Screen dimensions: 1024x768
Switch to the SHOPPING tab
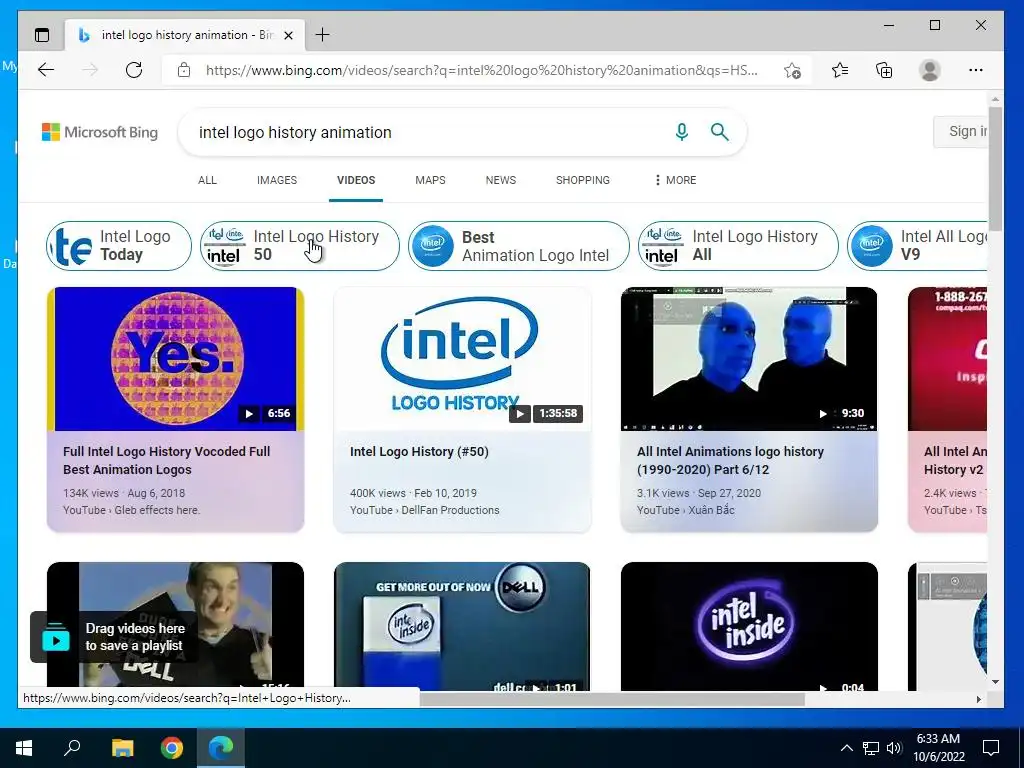click(583, 180)
